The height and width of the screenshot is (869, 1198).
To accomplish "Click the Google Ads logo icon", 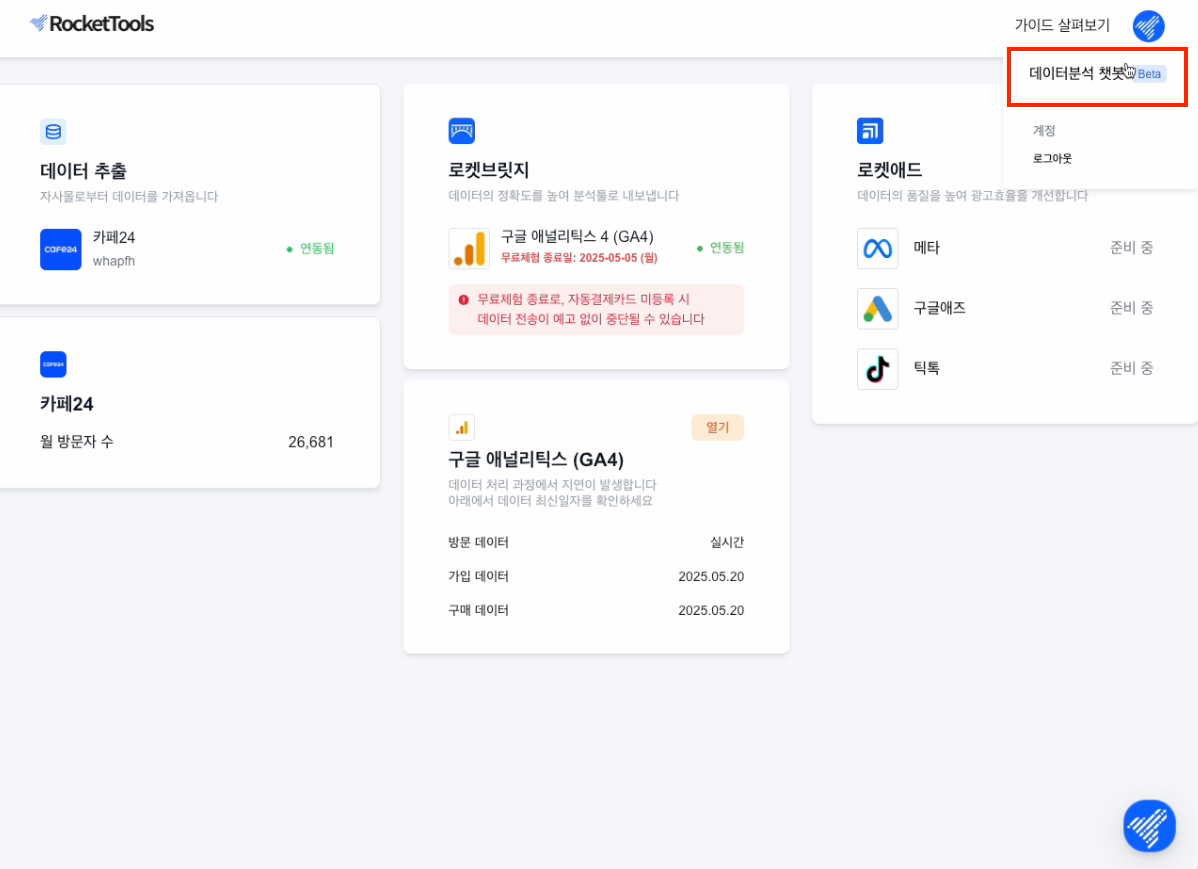I will (x=877, y=309).
